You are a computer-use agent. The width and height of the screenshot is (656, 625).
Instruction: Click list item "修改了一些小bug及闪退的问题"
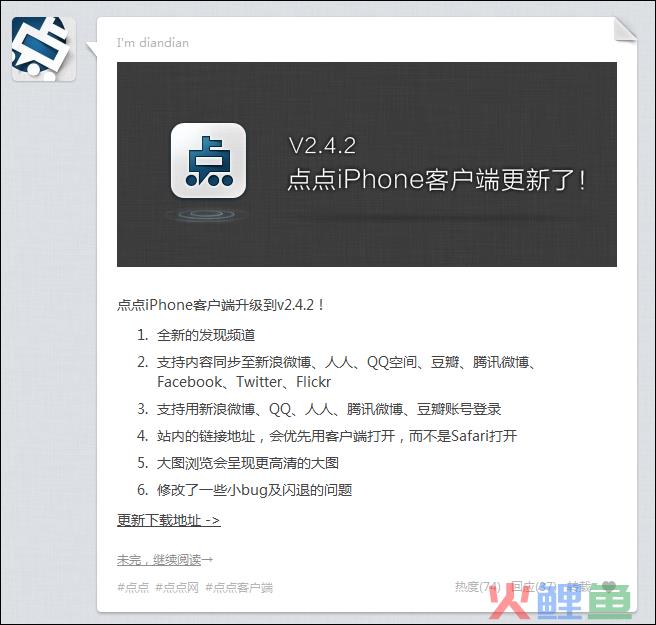point(254,490)
